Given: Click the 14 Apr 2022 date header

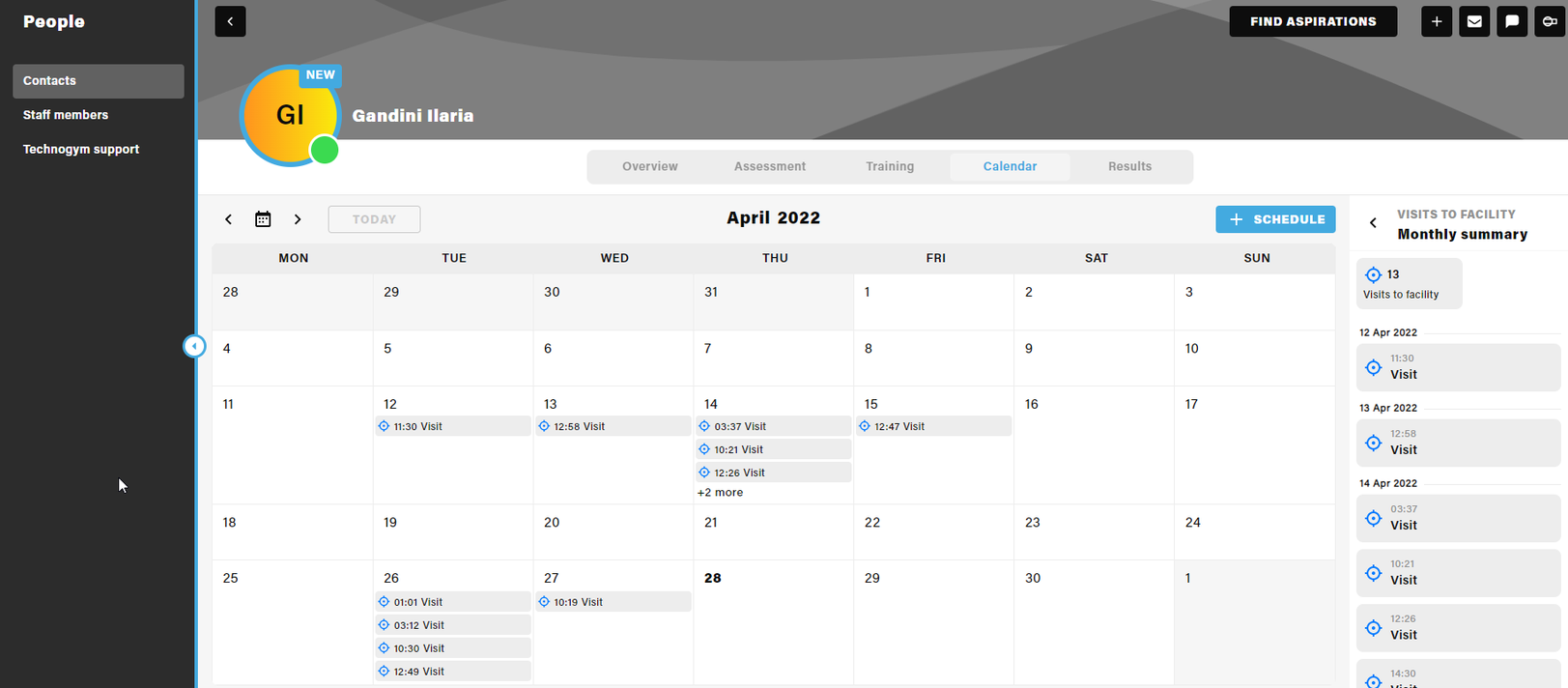Looking at the screenshot, I should point(1388,483).
